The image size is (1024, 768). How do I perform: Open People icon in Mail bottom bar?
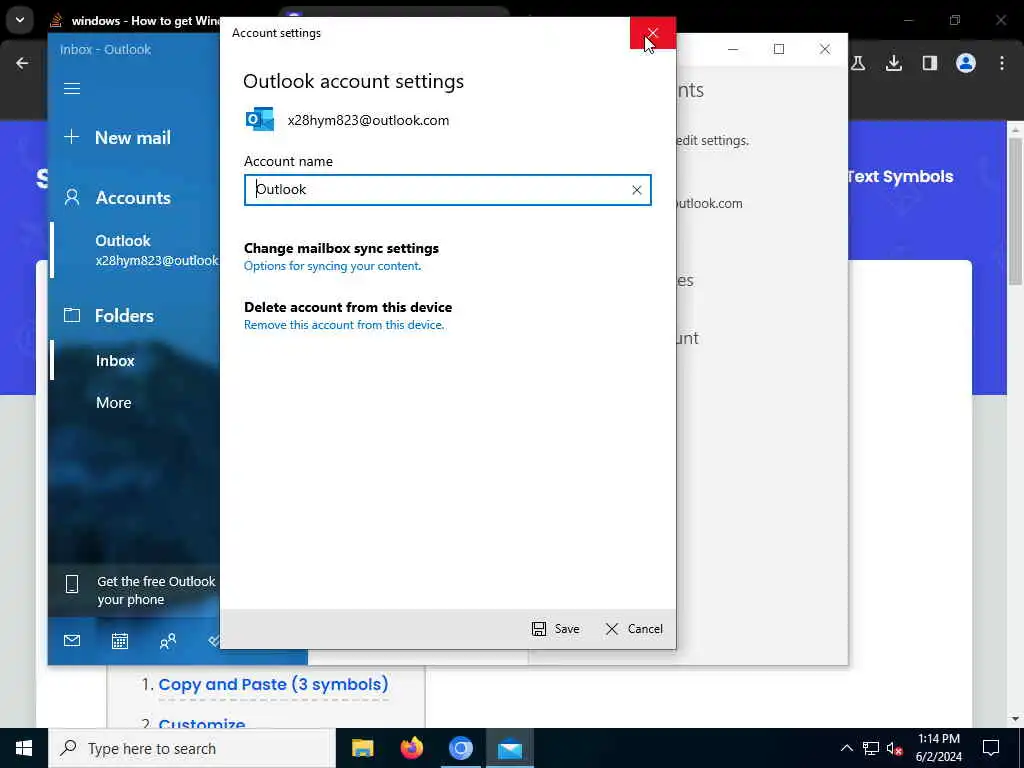click(168, 641)
